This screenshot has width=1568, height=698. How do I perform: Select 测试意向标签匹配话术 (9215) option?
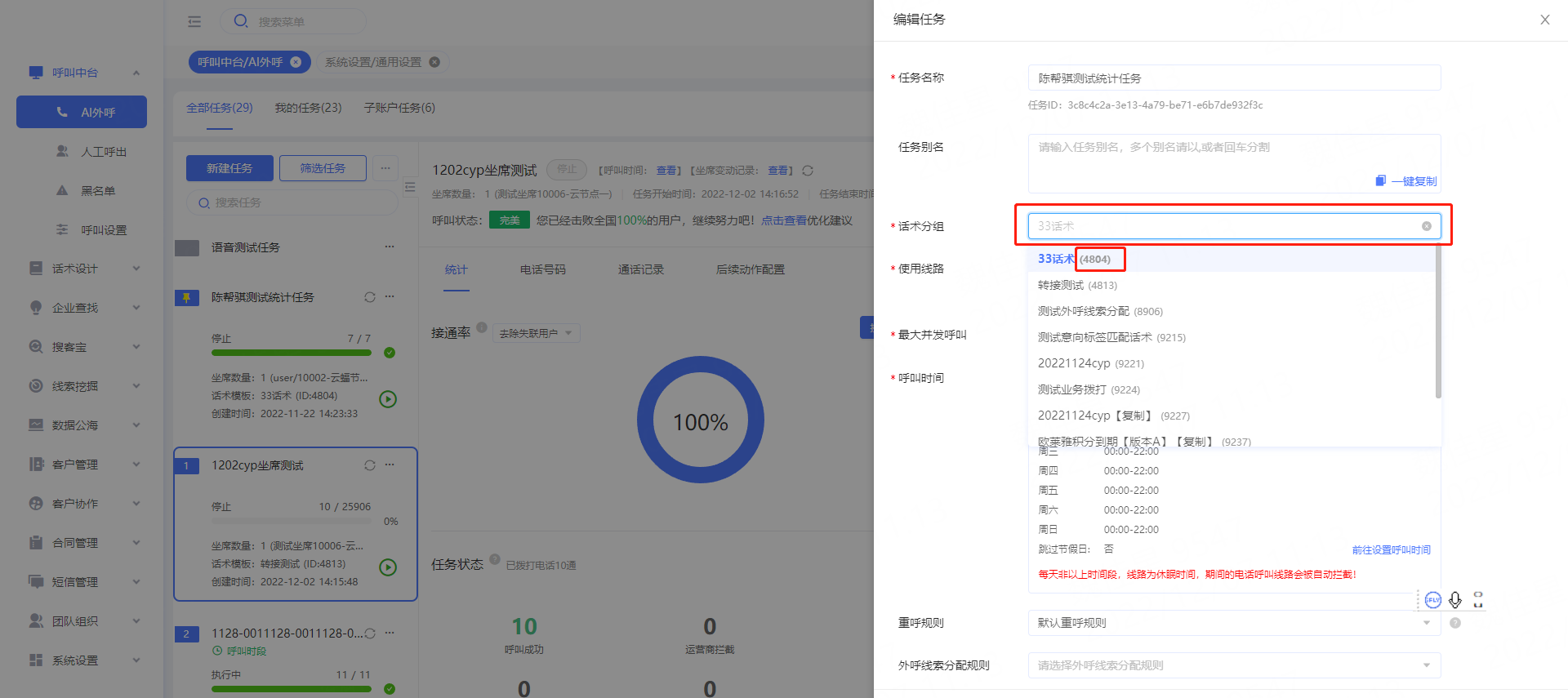pyautogui.click(x=1232, y=337)
